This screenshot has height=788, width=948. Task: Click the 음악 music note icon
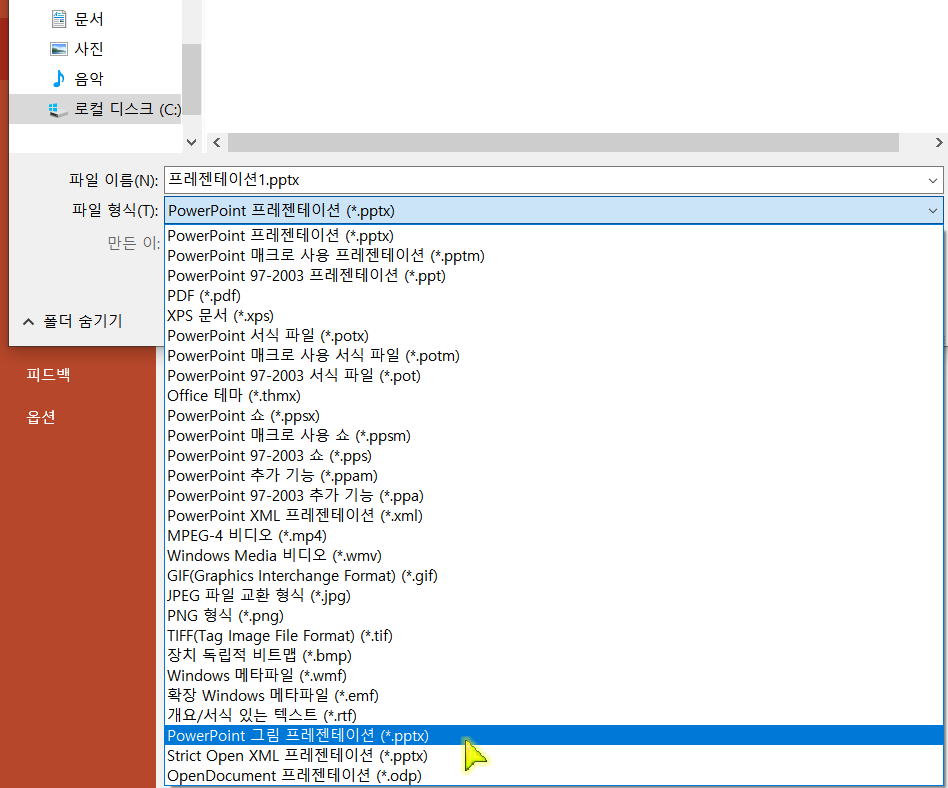point(59,79)
